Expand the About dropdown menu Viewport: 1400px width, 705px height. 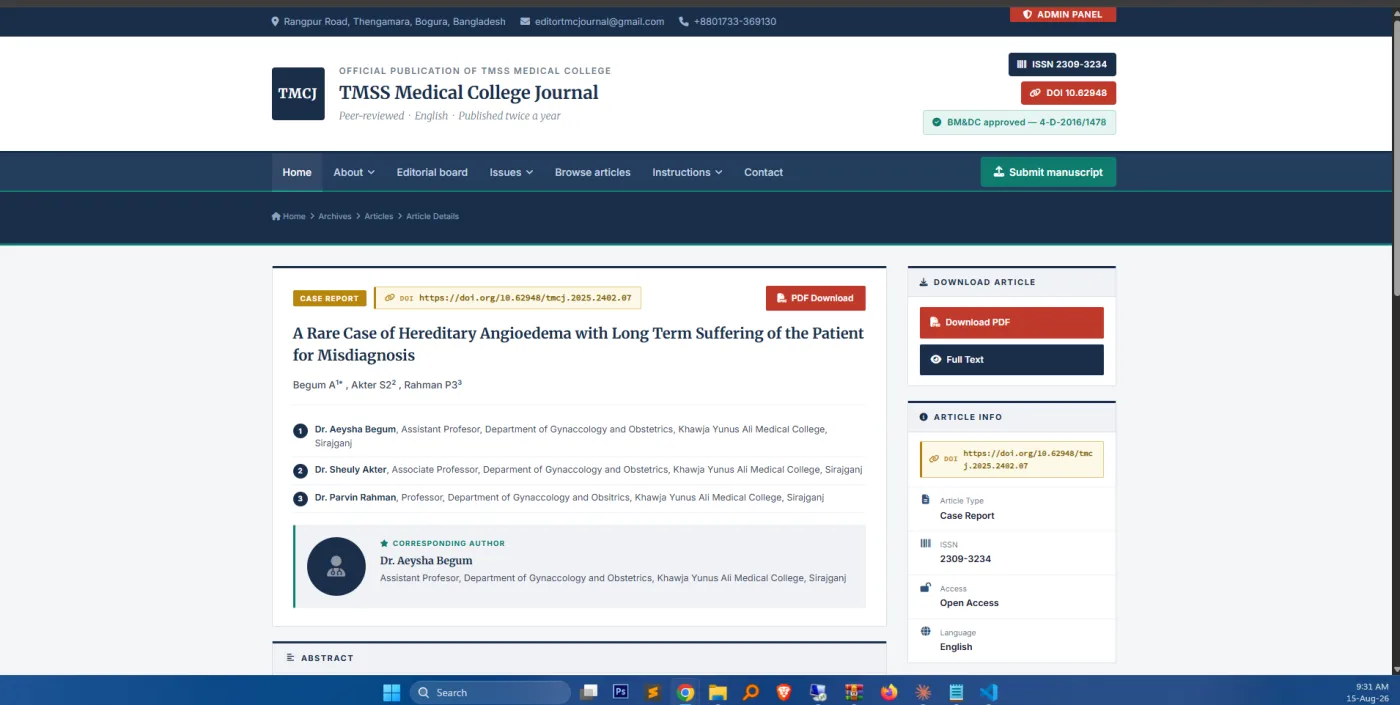click(354, 172)
